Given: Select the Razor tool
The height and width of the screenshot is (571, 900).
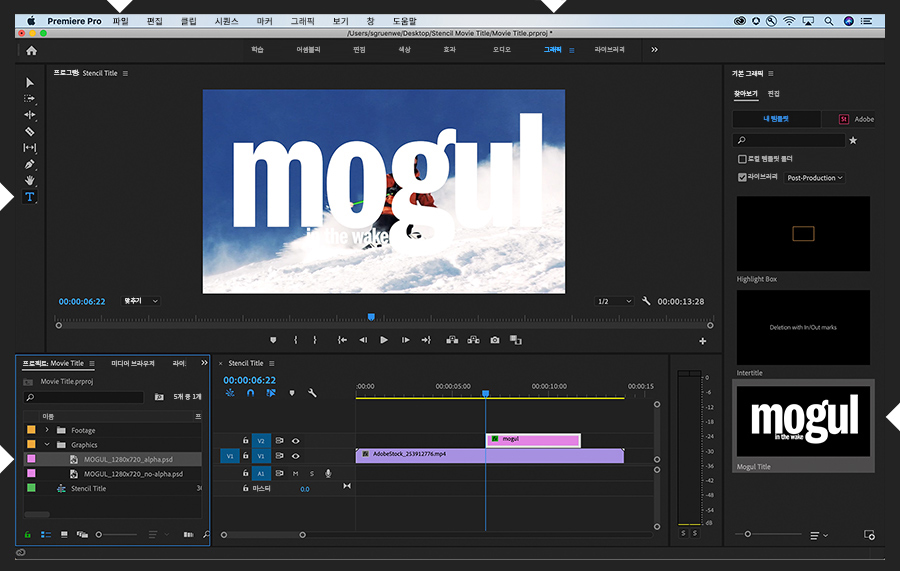Looking at the screenshot, I should click(x=30, y=131).
